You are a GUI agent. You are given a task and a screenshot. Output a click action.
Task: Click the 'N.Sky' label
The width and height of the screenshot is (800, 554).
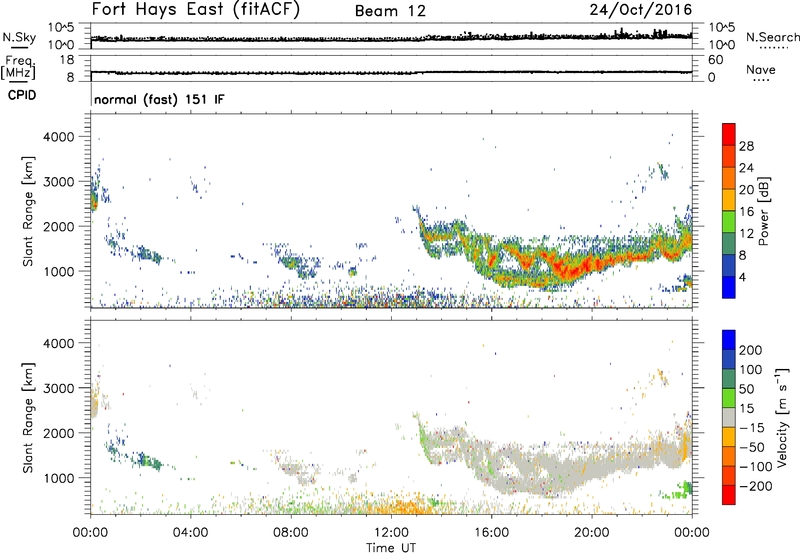[x=19, y=37]
